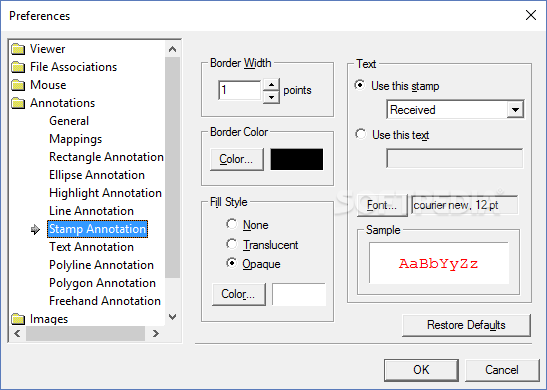The image size is (547, 390).
Task: Click the Border Color Color... button
Action: 237,159
